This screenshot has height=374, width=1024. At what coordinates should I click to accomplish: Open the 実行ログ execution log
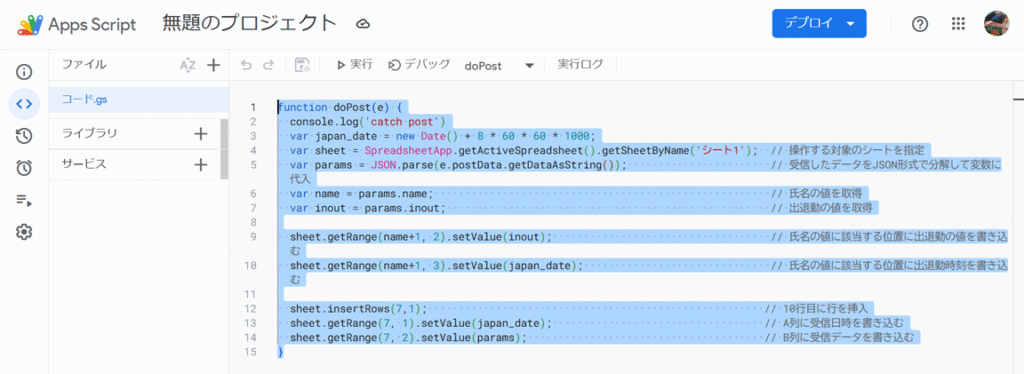(x=580, y=65)
